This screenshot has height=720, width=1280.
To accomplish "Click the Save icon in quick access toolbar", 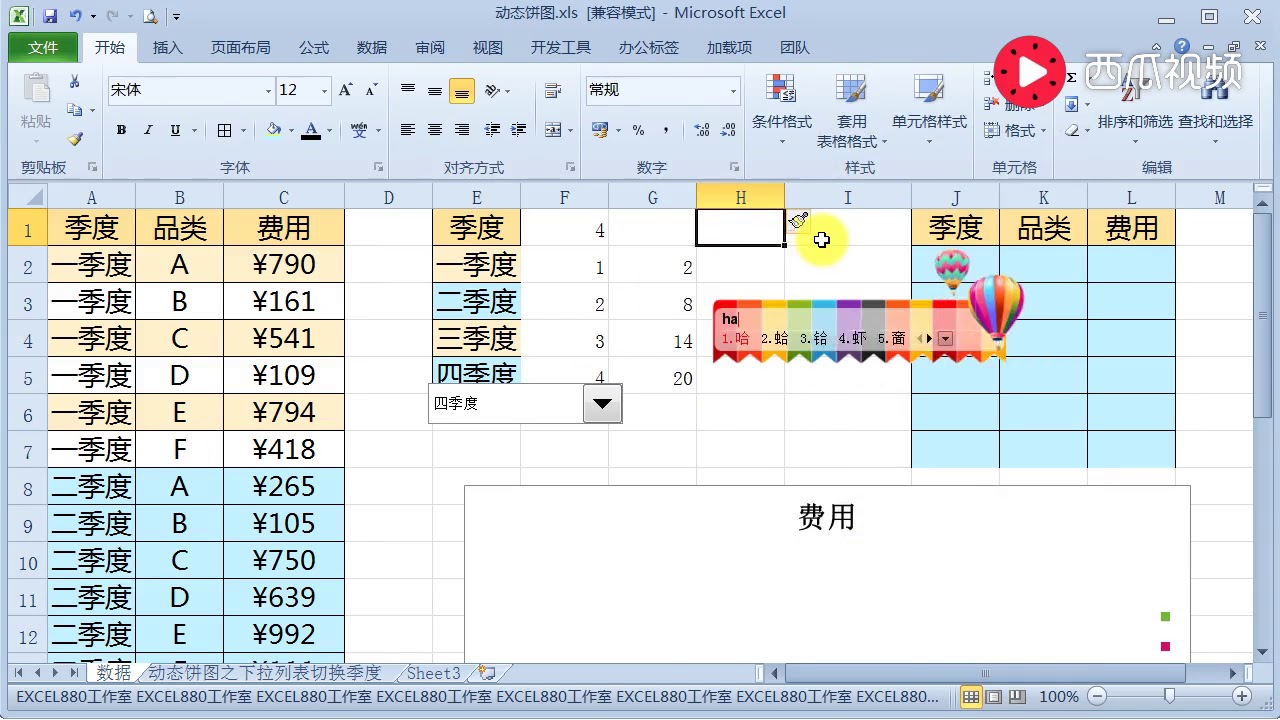I will (x=50, y=15).
